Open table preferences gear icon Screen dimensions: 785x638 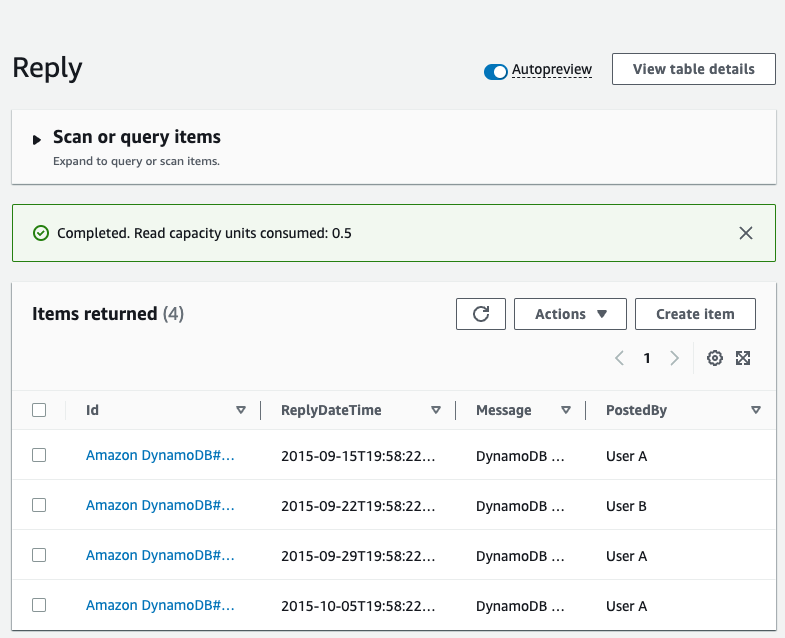click(x=714, y=358)
